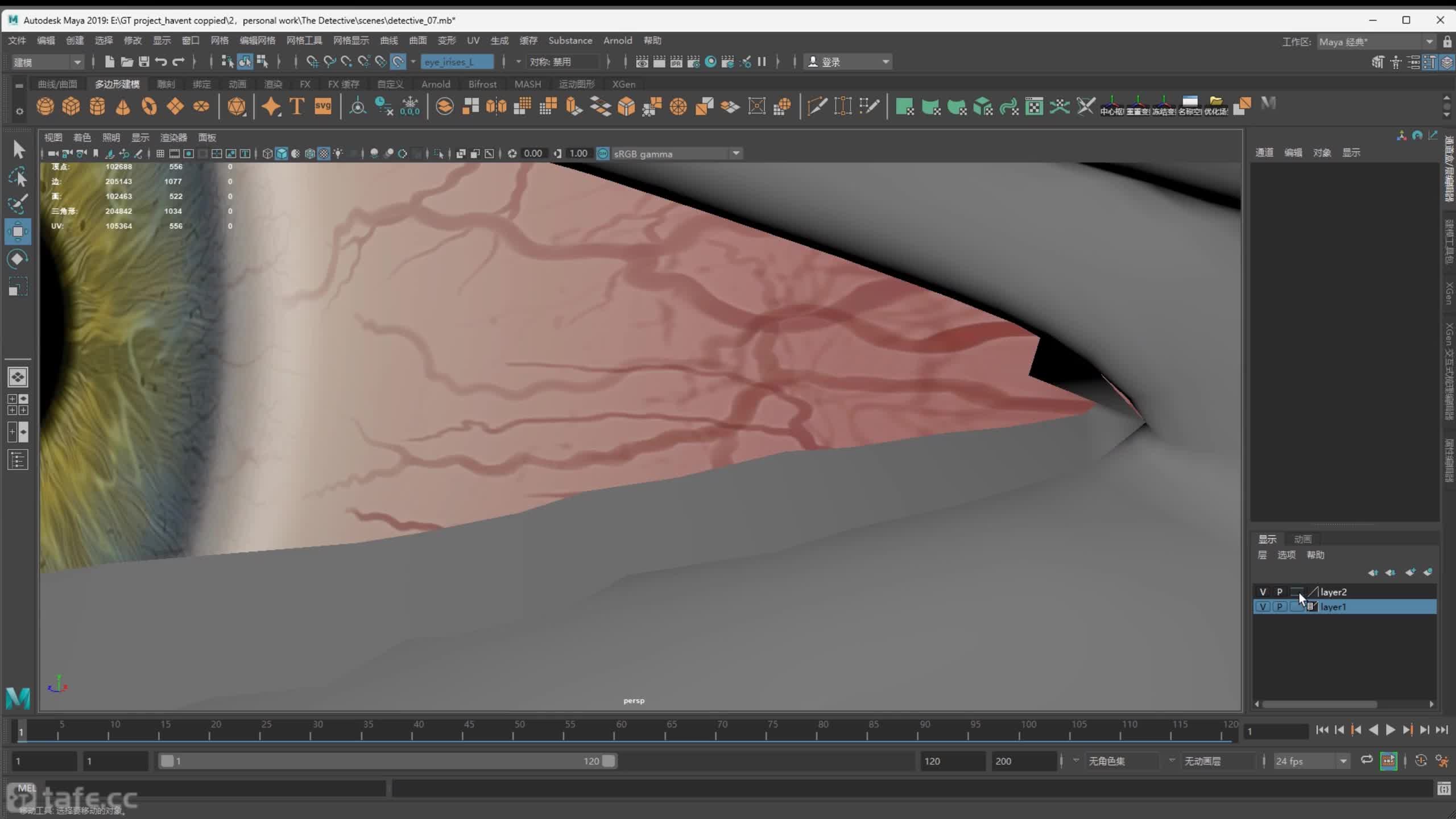1456x819 pixels.
Task: Open the 24 fps frame rate dropdown
Action: [1311, 761]
